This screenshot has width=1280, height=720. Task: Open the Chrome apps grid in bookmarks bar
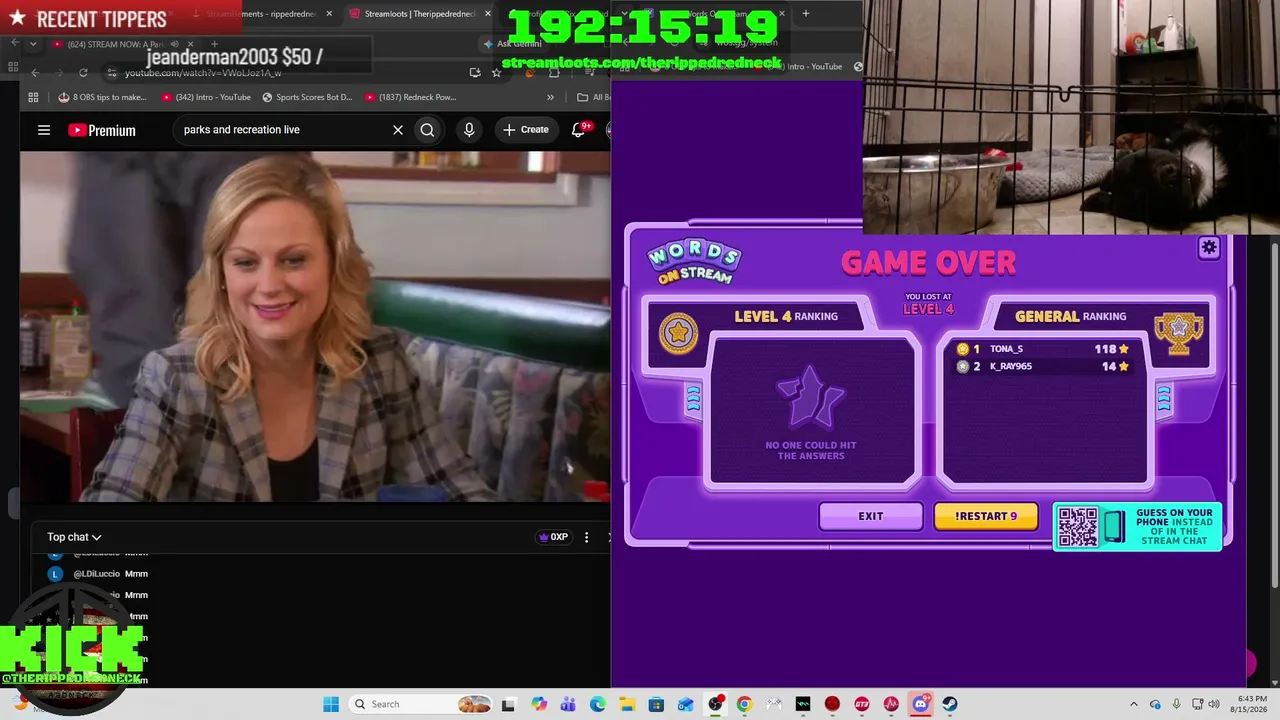[x=33, y=97]
